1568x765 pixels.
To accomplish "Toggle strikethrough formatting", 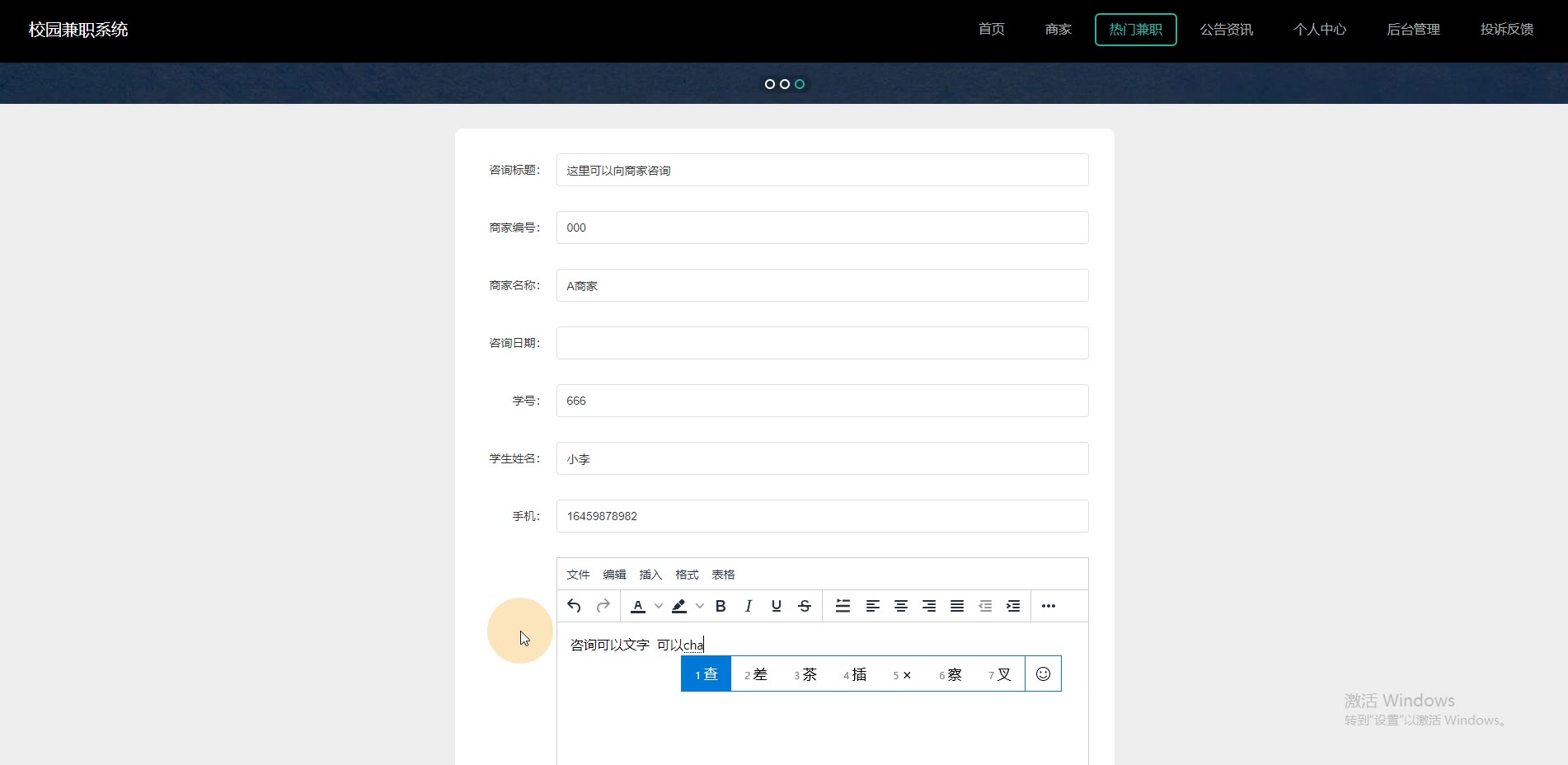I will tap(805, 606).
